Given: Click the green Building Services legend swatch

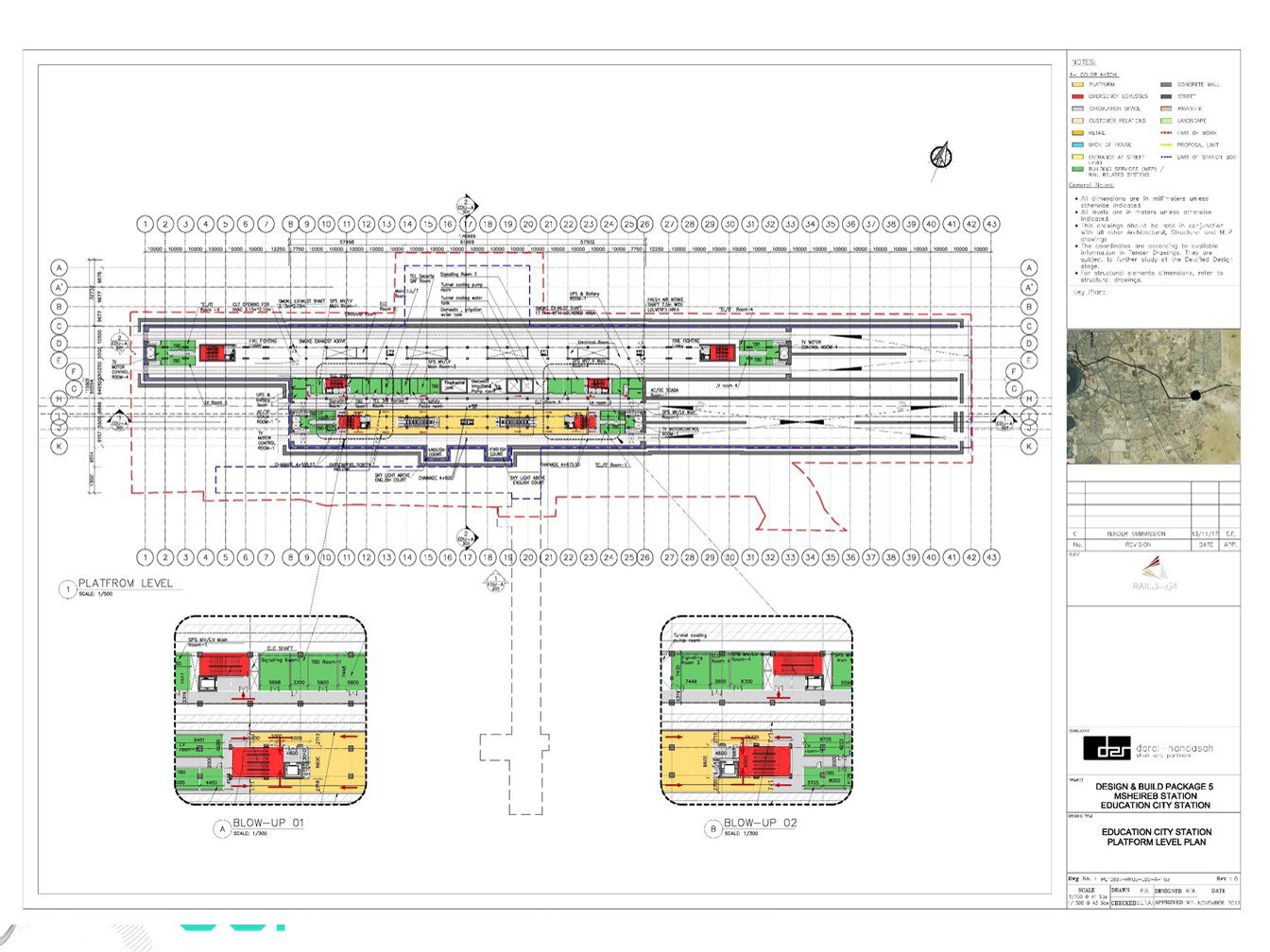Looking at the screenshot, I should pyautogui.click(x=1077, y=170).
